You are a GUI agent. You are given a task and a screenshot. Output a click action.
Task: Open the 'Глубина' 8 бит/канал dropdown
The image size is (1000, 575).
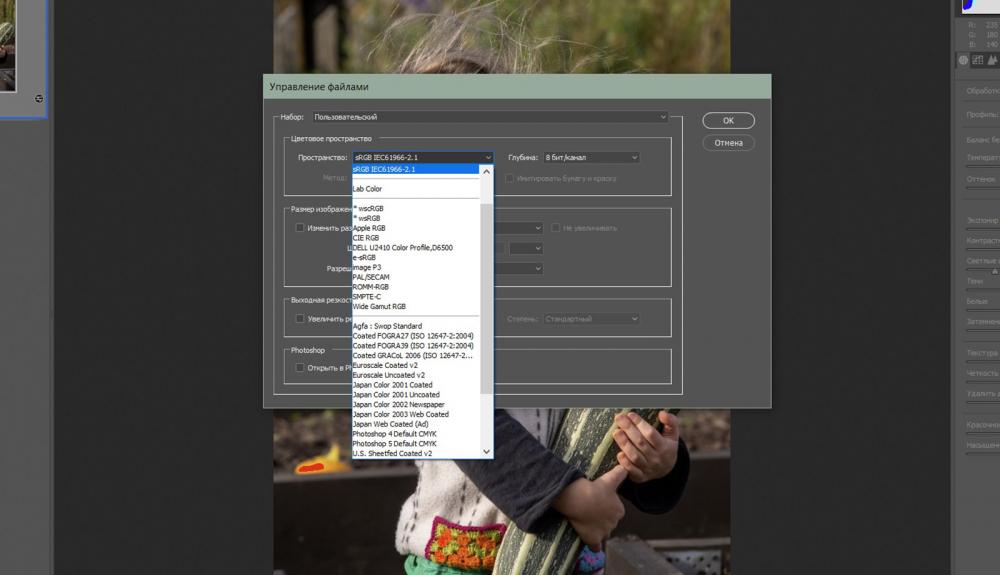[x=591, y=157]
